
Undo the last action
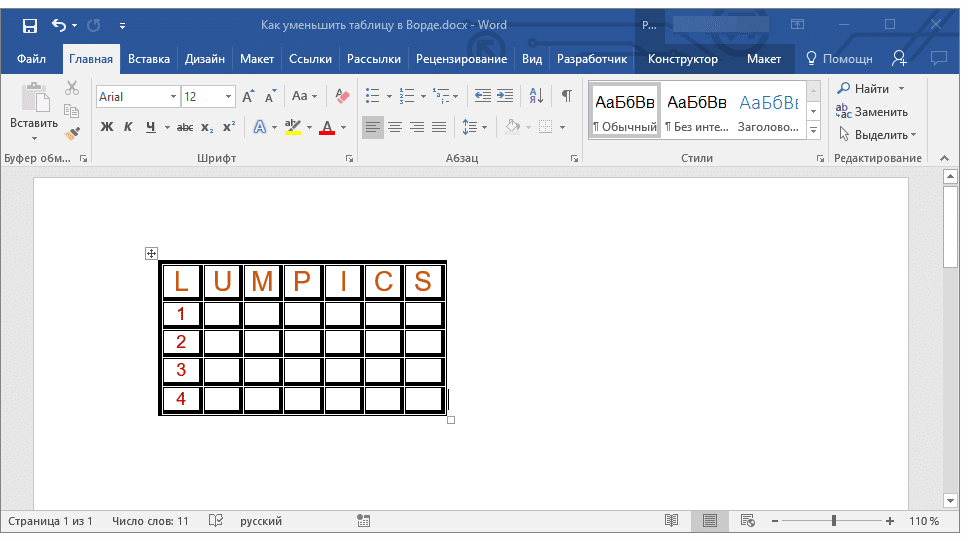click(59, 25)
